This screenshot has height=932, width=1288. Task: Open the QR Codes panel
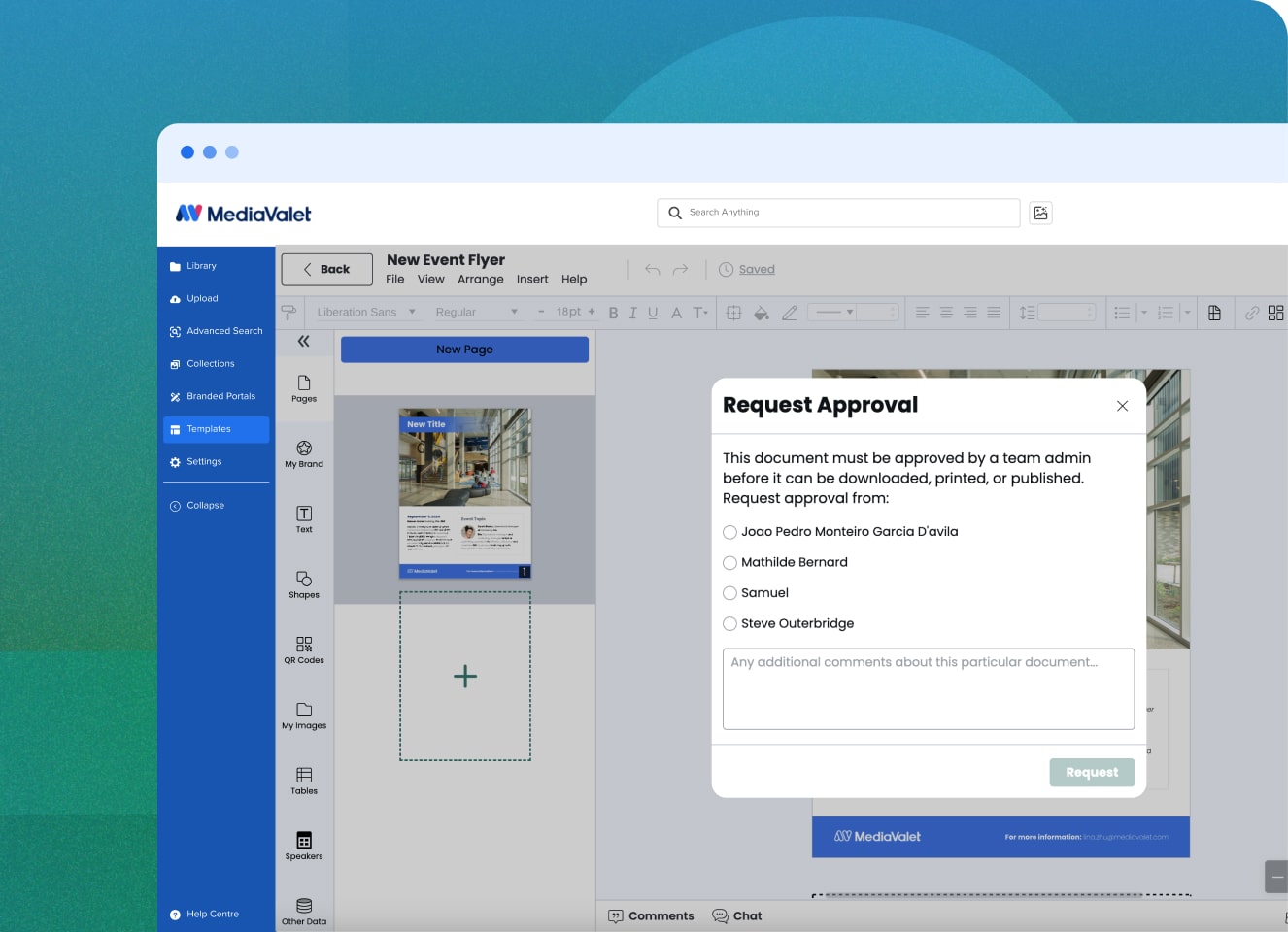(303, 649)
